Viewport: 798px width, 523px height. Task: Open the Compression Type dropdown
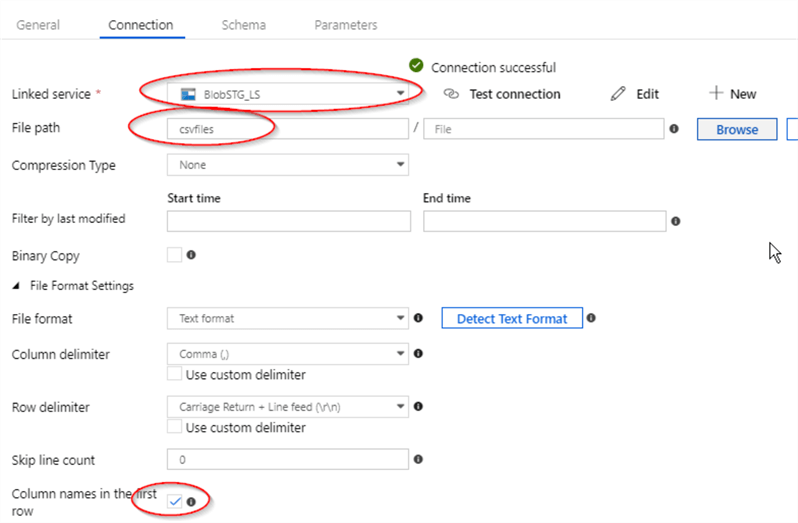click(x=288, y=164)
